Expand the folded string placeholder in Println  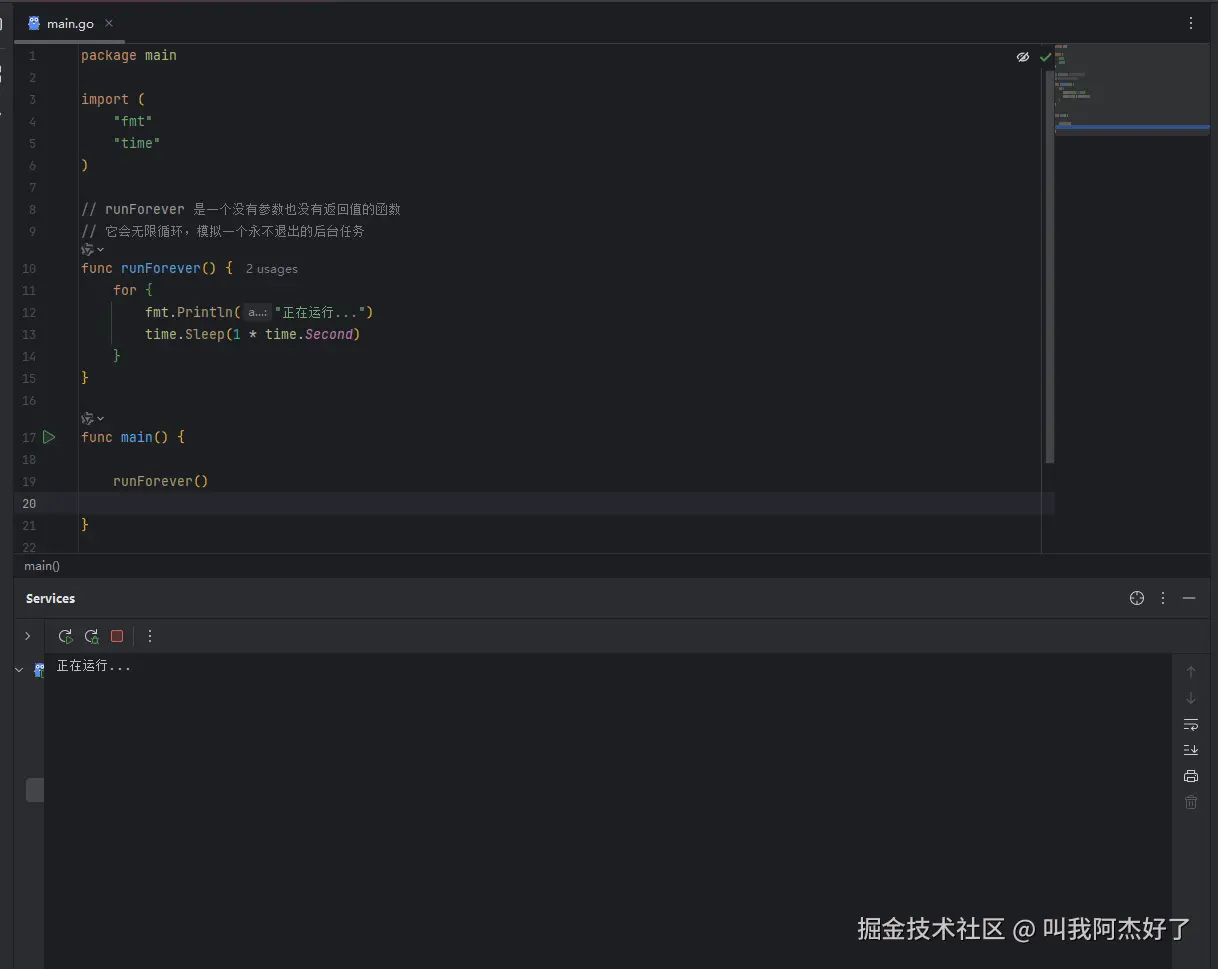257,312
